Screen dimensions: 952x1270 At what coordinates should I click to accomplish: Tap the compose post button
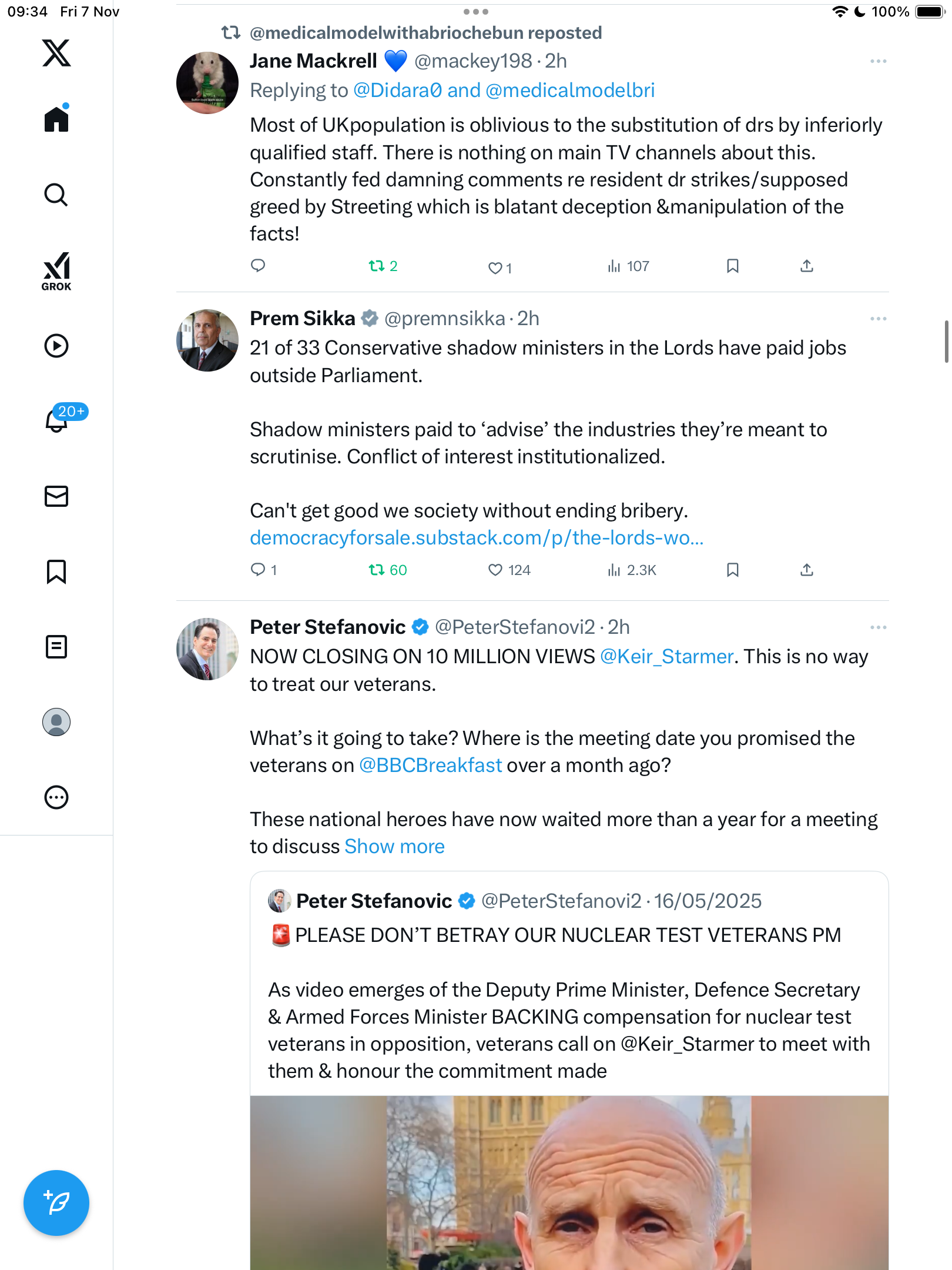coord(56,1202)
